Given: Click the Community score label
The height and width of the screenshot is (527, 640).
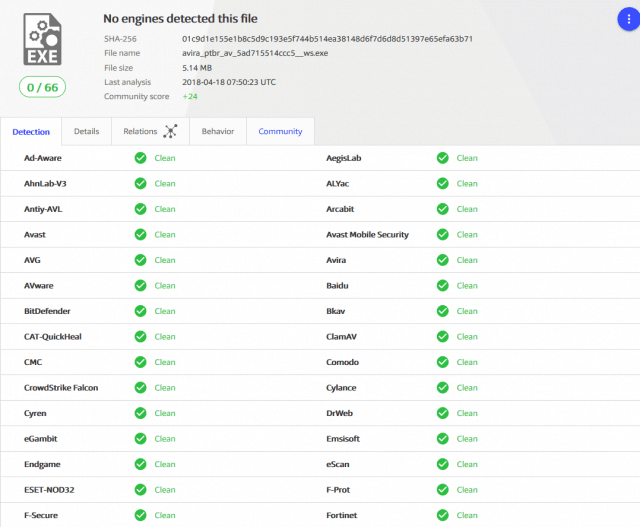Looking at the screenshot, I should click(x=136, y=96).
